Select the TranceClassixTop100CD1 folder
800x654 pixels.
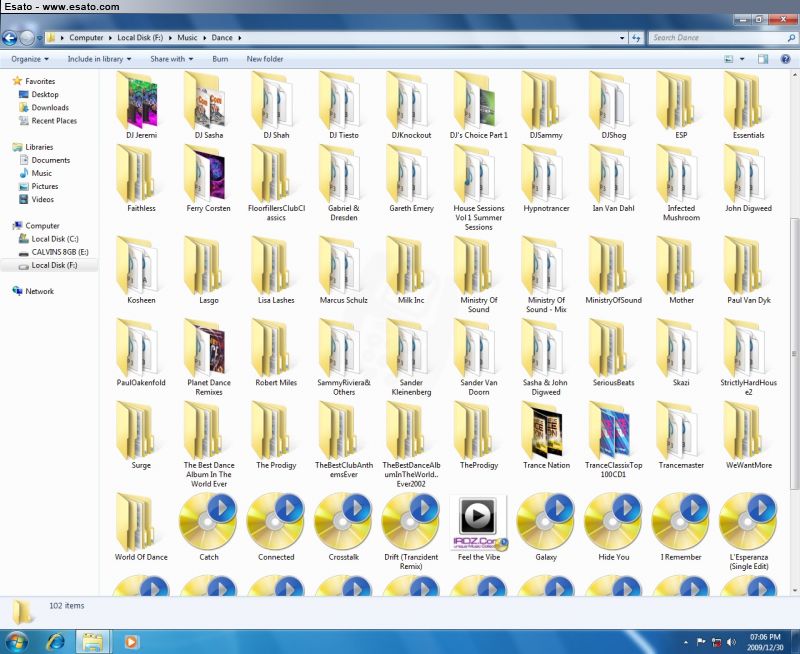[x=613, y=440]
